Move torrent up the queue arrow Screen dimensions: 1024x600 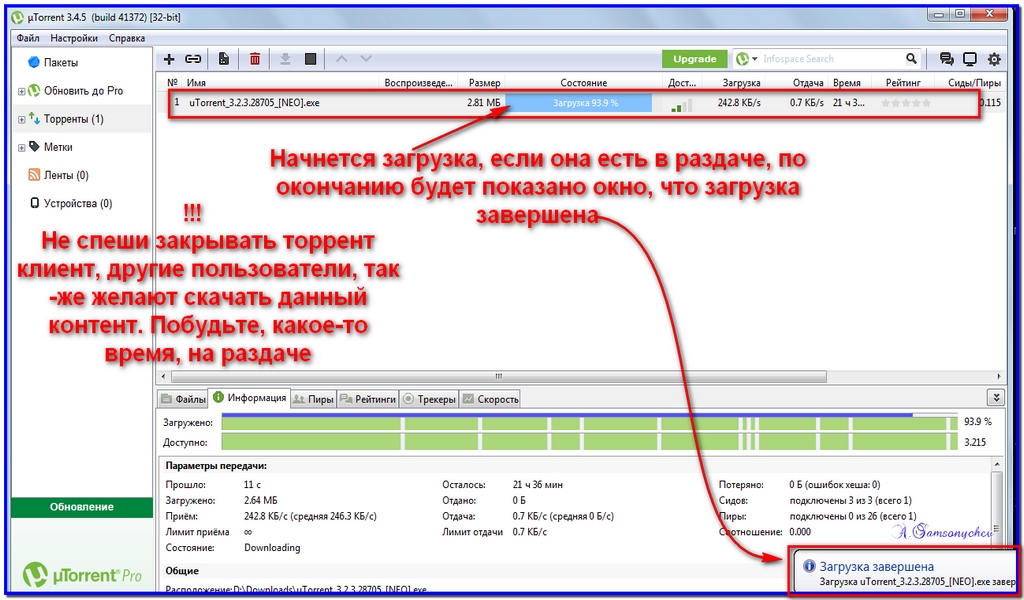point(341,59)
